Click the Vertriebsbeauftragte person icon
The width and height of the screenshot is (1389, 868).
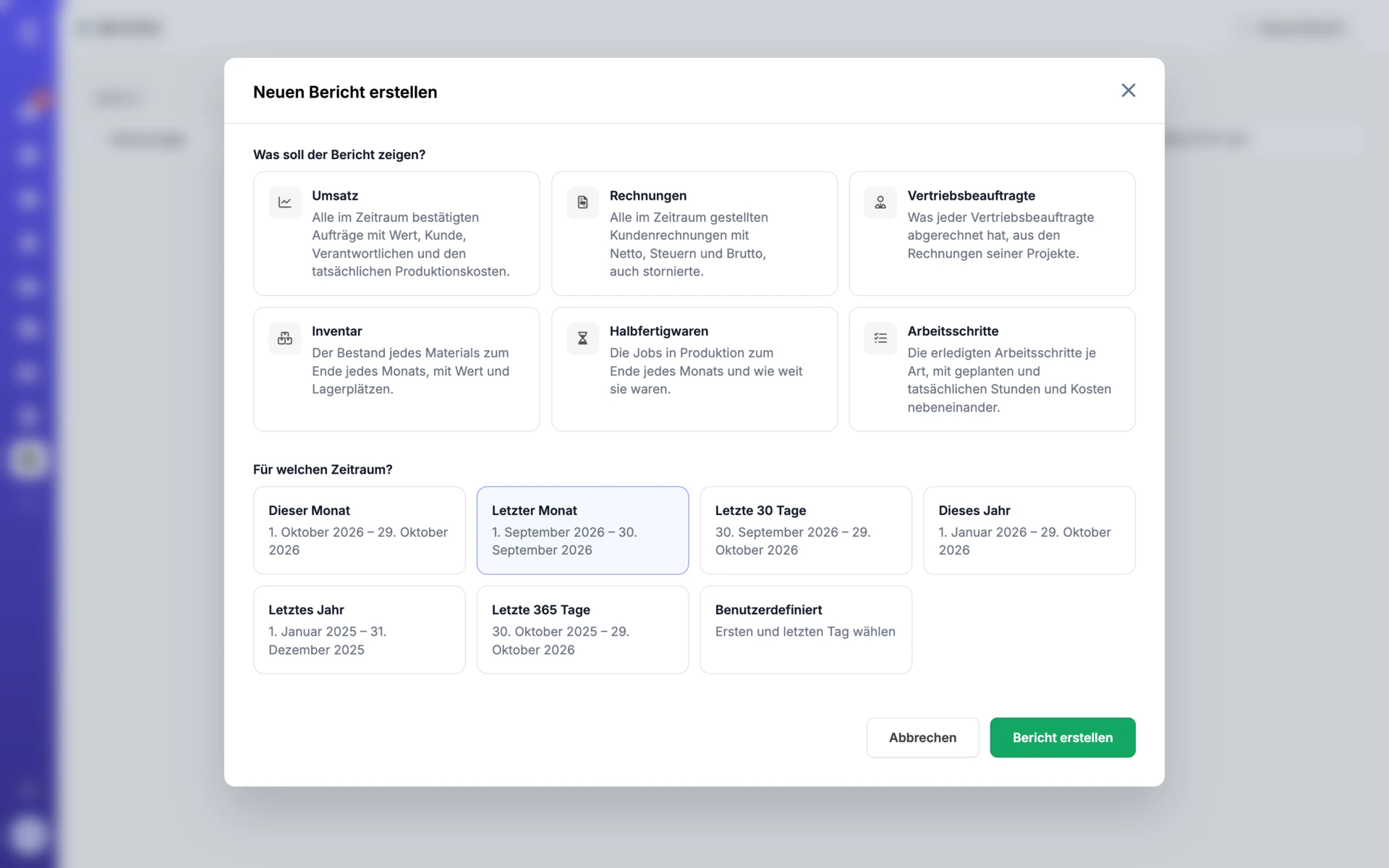click(880, 203)
